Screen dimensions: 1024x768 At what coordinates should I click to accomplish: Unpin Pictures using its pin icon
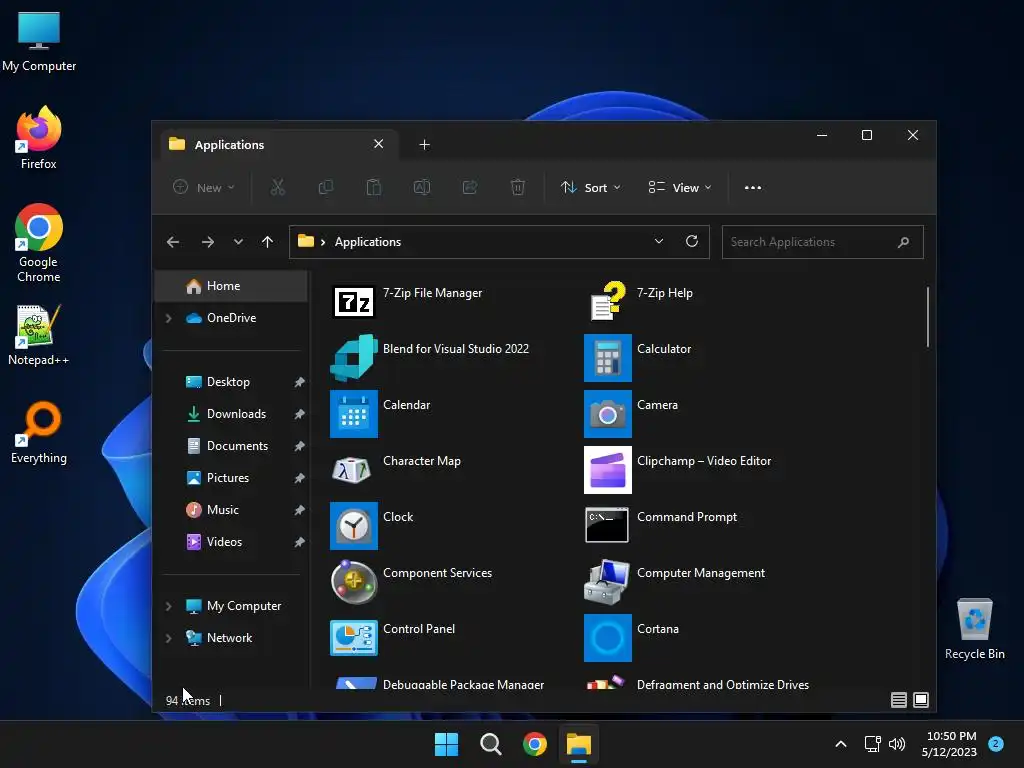tap(299, 478)
